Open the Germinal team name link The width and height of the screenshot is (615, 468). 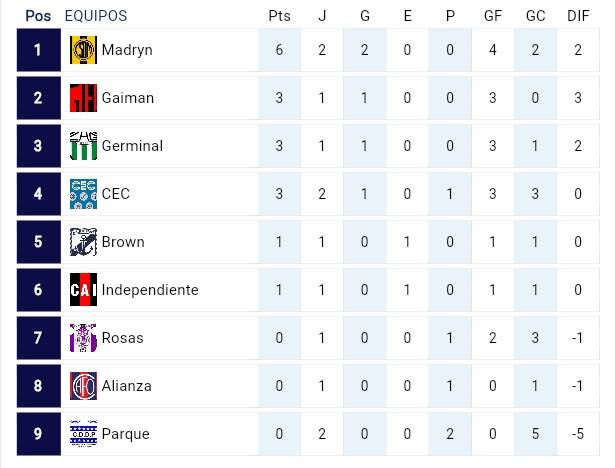(132, 146)
